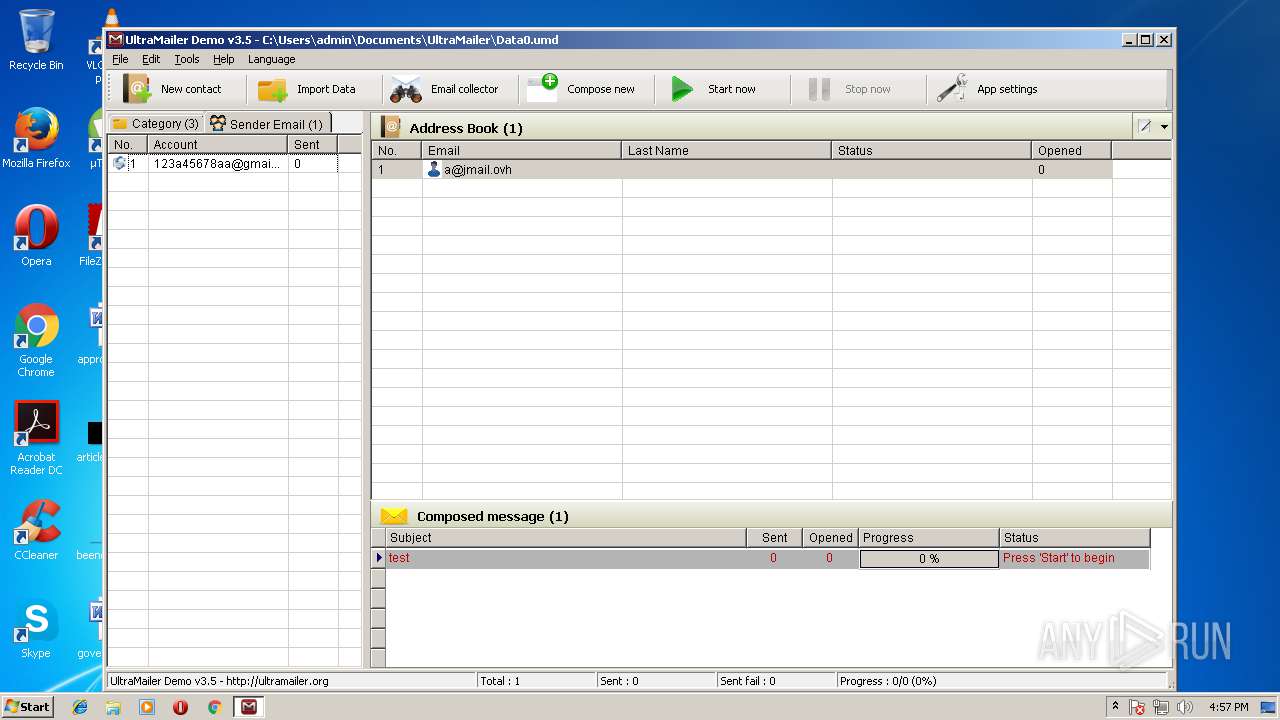Open the Edit menu
Viewport: 1280px width, 720px height.
(151, 59)
